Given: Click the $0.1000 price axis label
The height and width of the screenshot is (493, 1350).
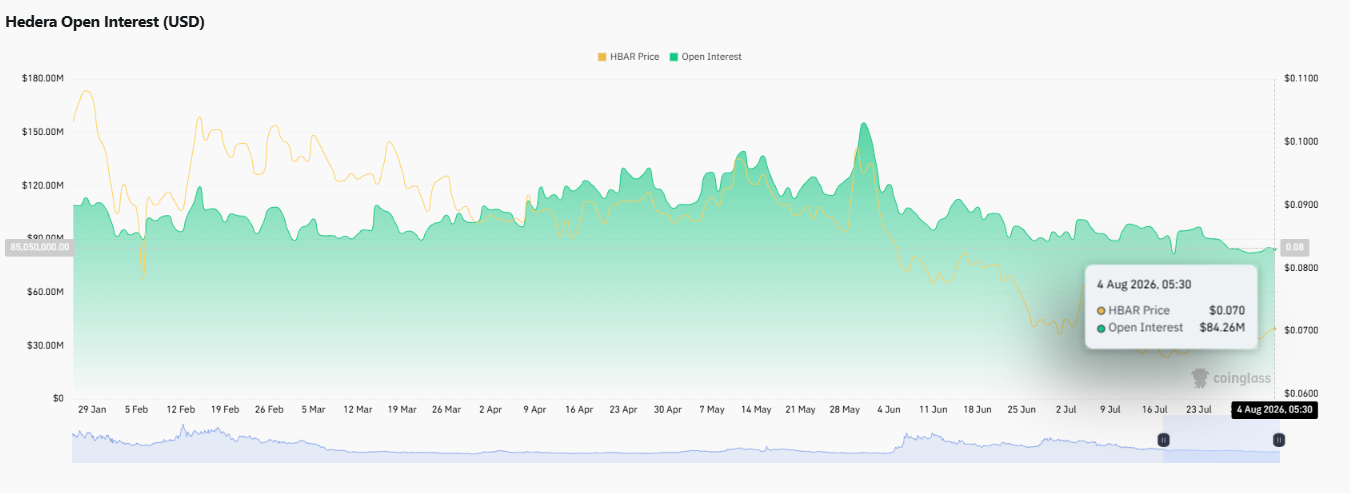Looking at the screenshot, I should click(x=1302, y=142).
